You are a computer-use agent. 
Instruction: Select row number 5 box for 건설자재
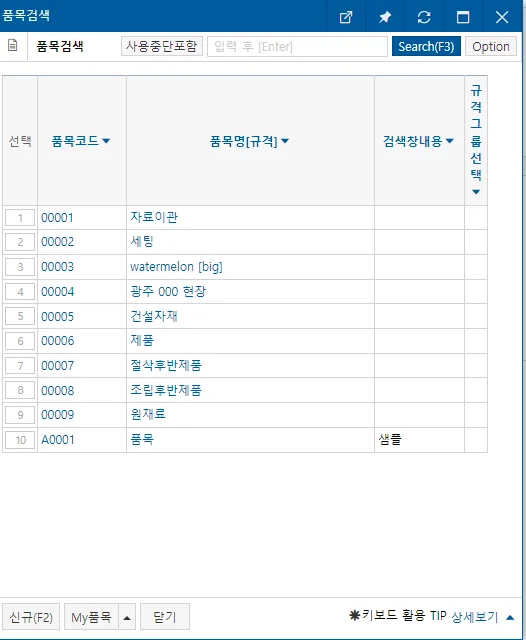20,316
